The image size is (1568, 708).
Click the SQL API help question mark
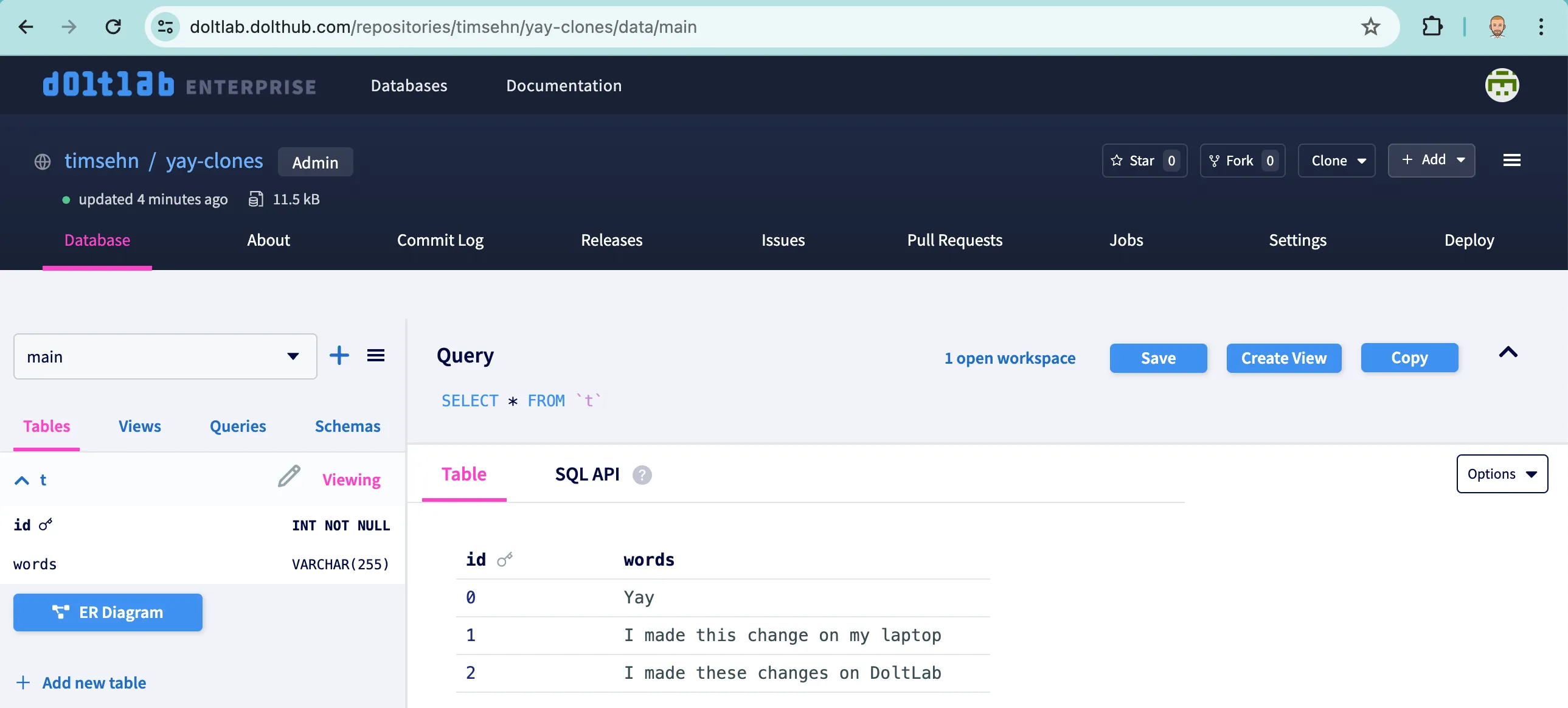pyautogui.click(x=642, y=475)
